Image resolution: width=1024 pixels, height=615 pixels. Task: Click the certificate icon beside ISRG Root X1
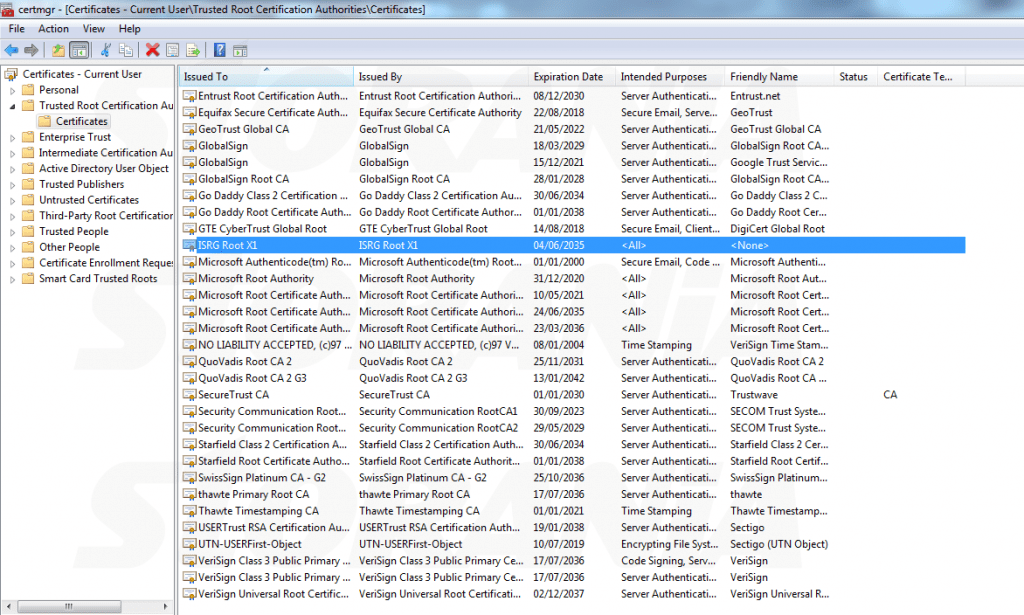tap(190, 245)
